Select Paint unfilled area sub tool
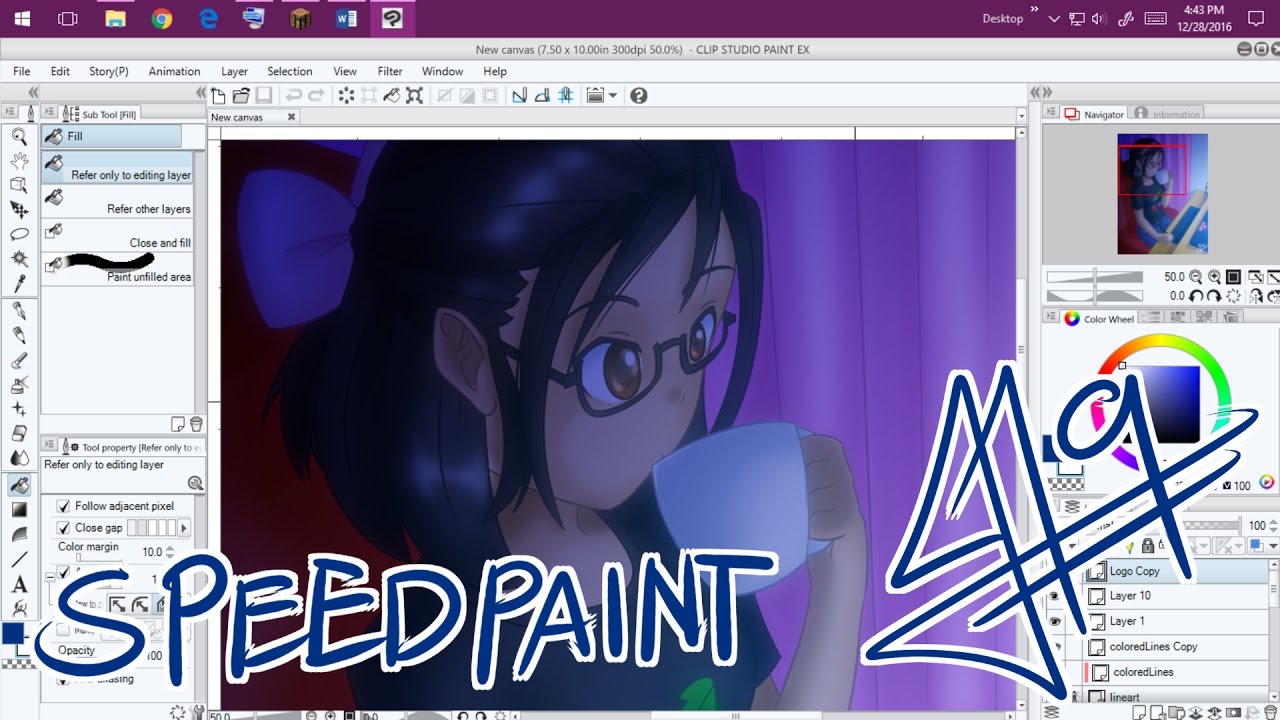1280x720 pixels. coord(118,270)
